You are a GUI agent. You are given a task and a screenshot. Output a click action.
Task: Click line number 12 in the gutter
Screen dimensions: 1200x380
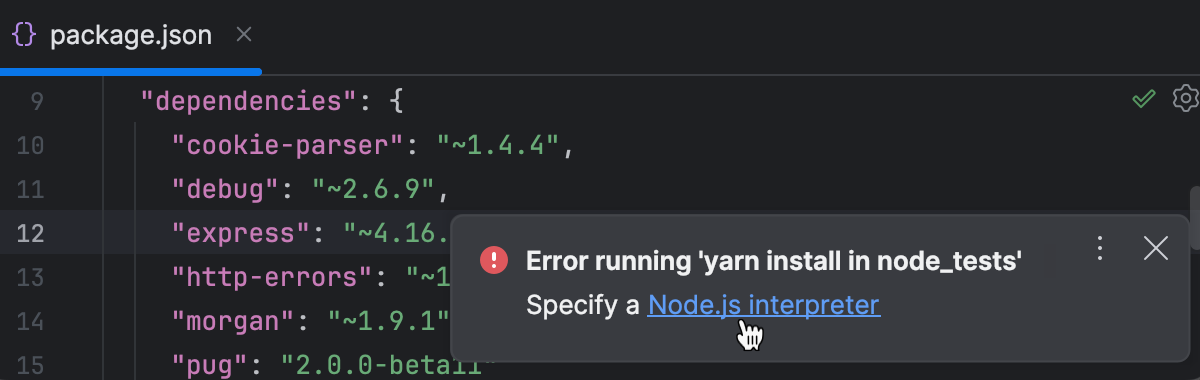(31, 233)
